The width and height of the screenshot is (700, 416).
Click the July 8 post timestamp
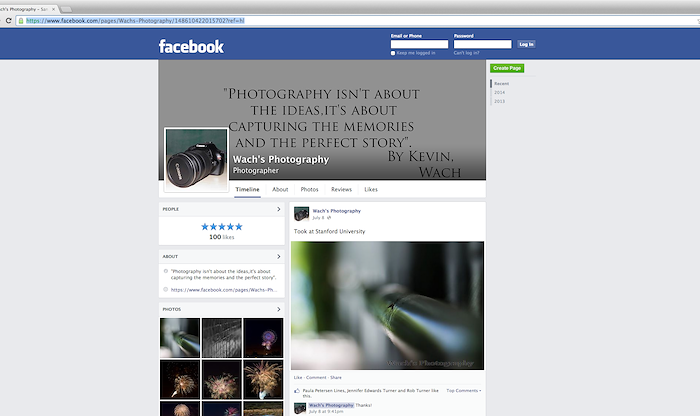tap(318, 218)
